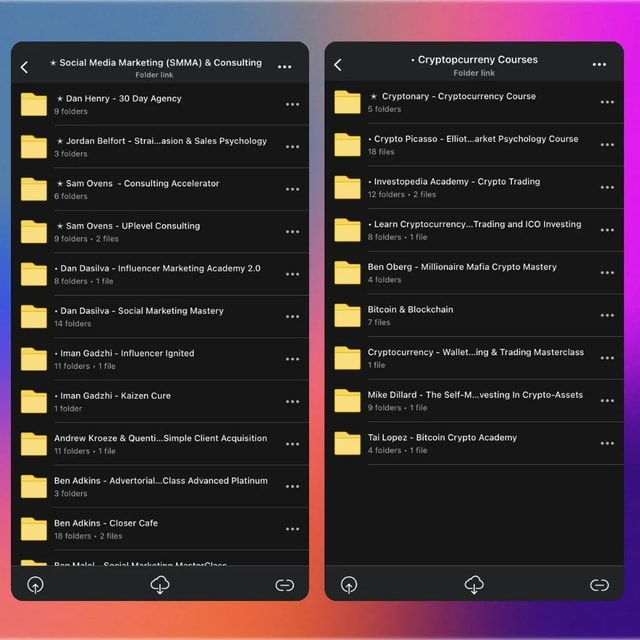Open more options for Dan Henry 30 Day Agency

[x=292, y=104]
